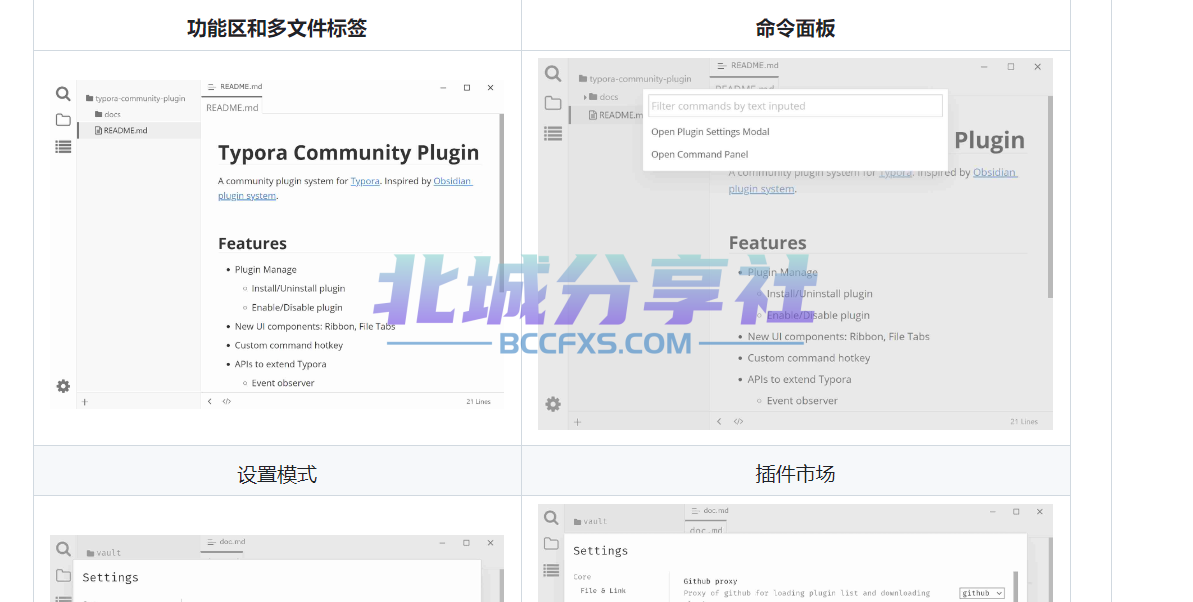Screen dimensions: 1193x602
Task: Click the README.md title tab in 功能区和多文件标签 screenshot
Action: [234, 87]
